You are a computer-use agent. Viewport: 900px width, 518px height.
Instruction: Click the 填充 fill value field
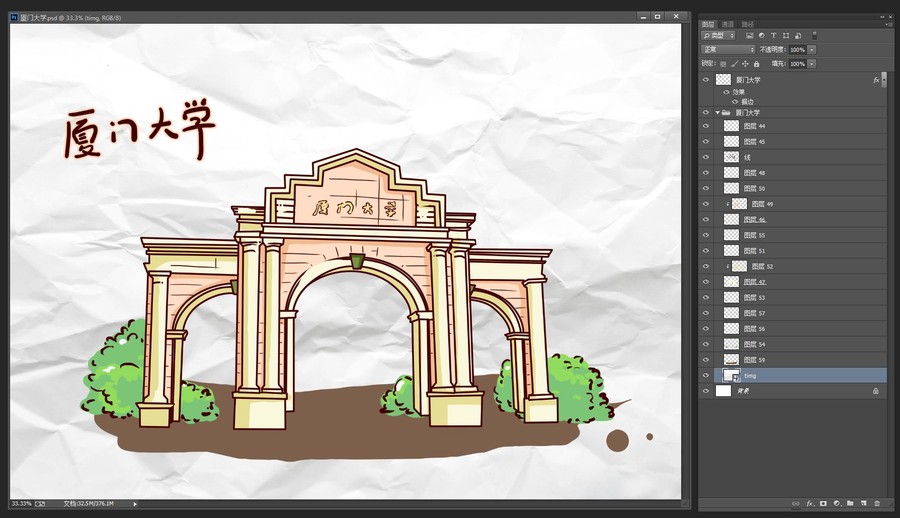coord(798,64)
